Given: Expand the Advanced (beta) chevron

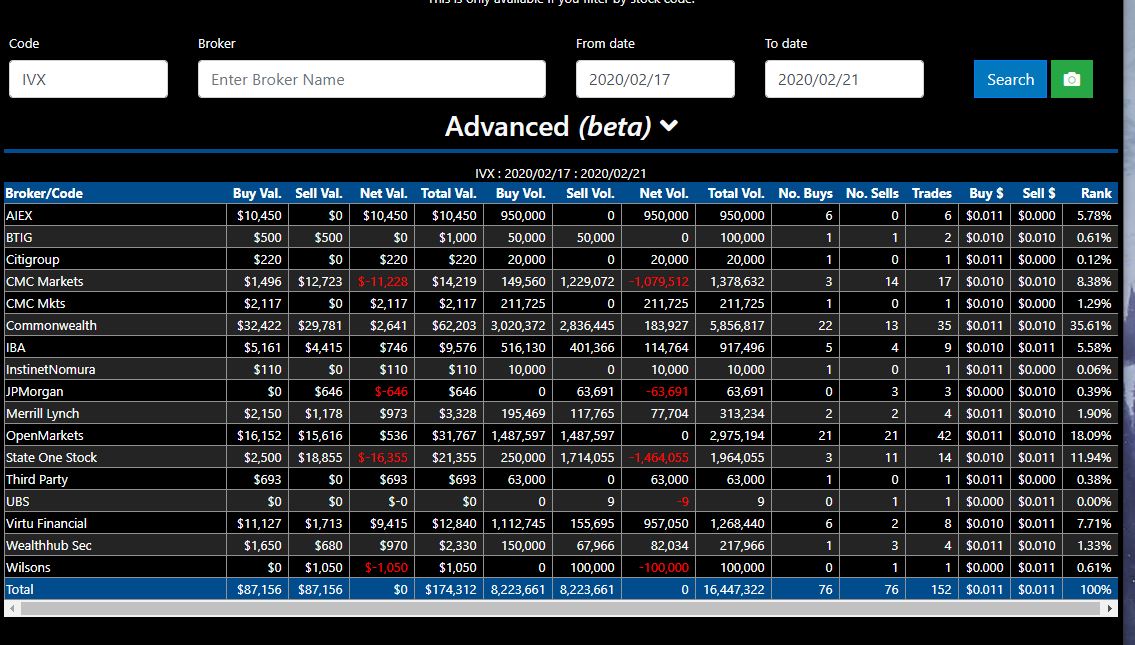Looking at the screenshot, I should pyautogui.click(x=670, y=126).
